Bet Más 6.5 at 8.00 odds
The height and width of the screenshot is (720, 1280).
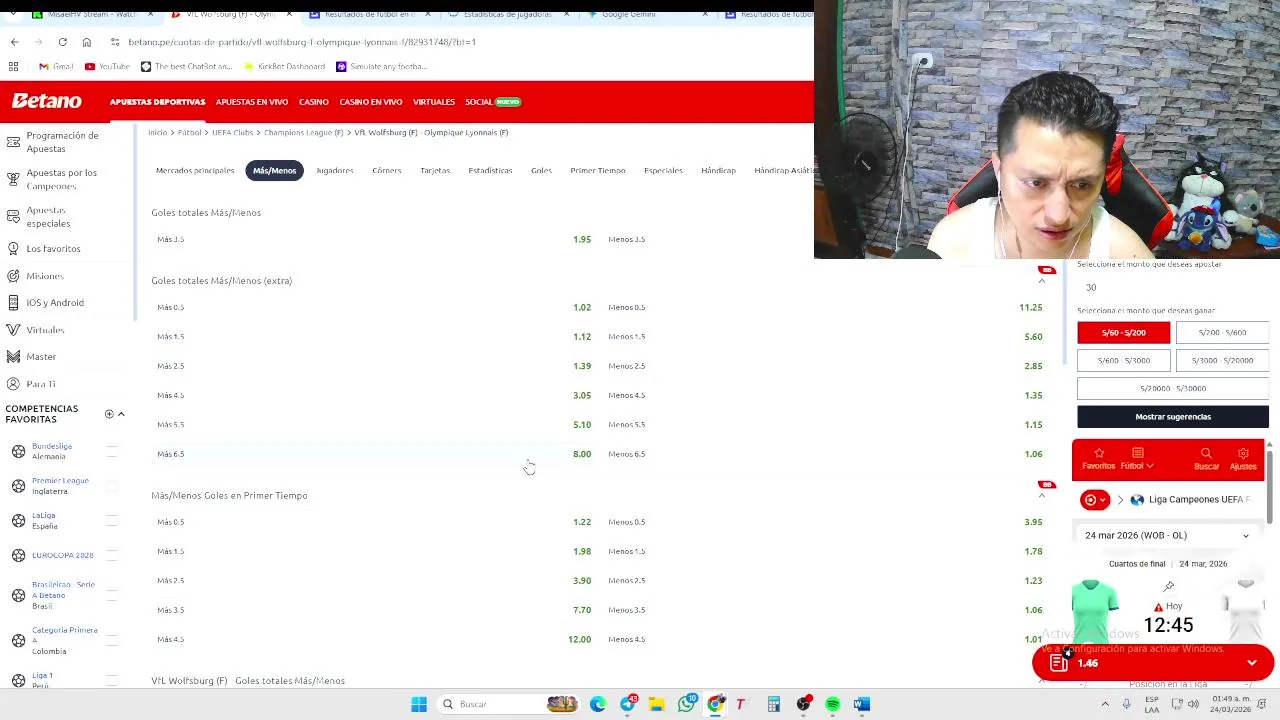point(373,454)
